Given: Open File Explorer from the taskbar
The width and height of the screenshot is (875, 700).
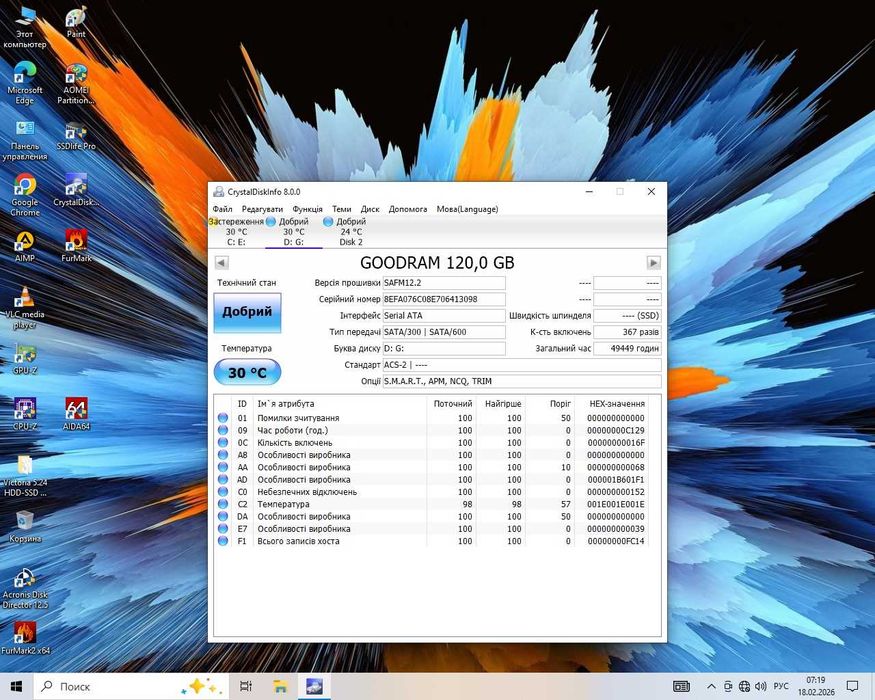Looking at the screenshot, I should [280, 686].
